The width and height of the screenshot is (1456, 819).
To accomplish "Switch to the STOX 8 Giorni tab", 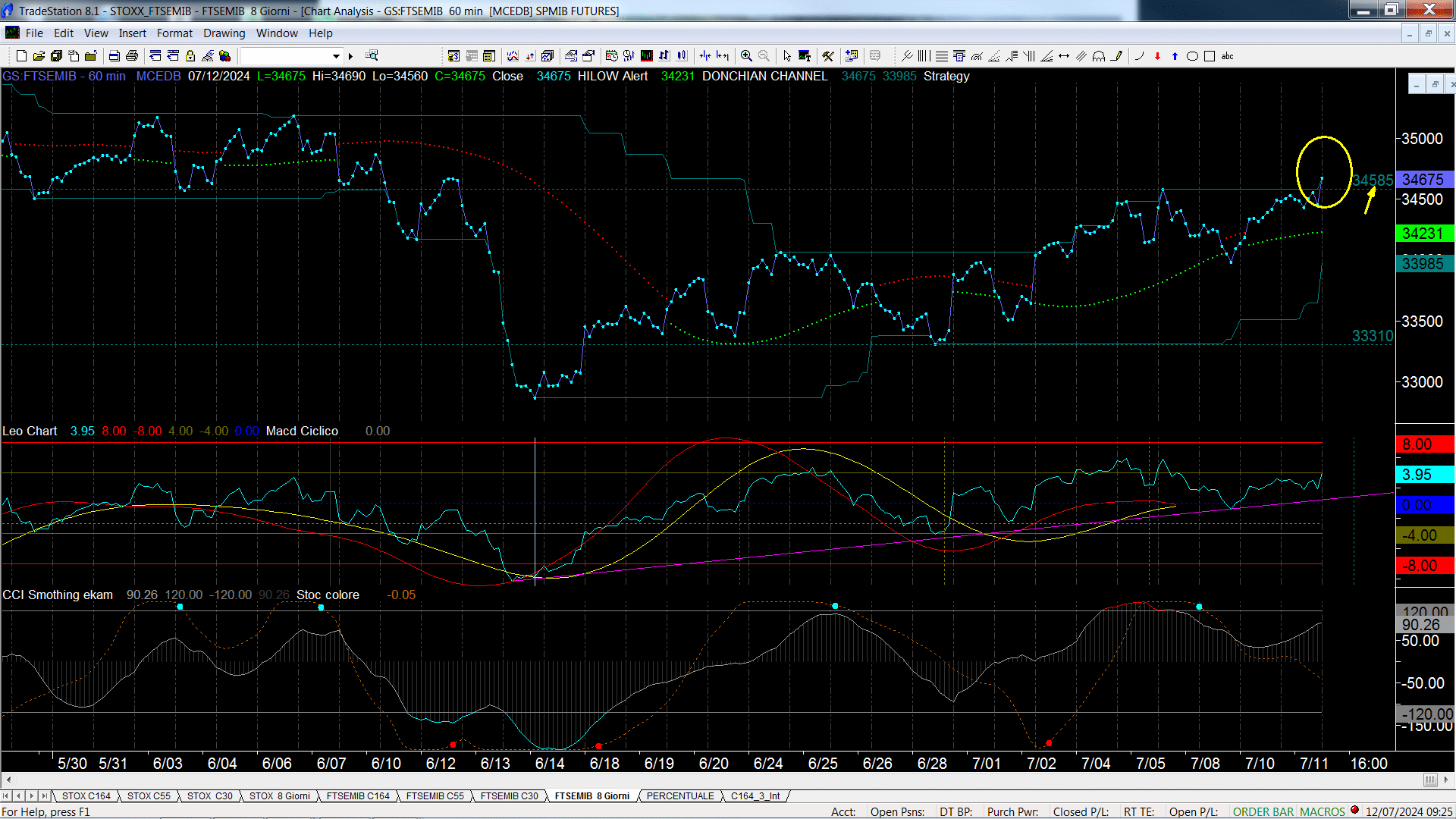I will (279, 795).
